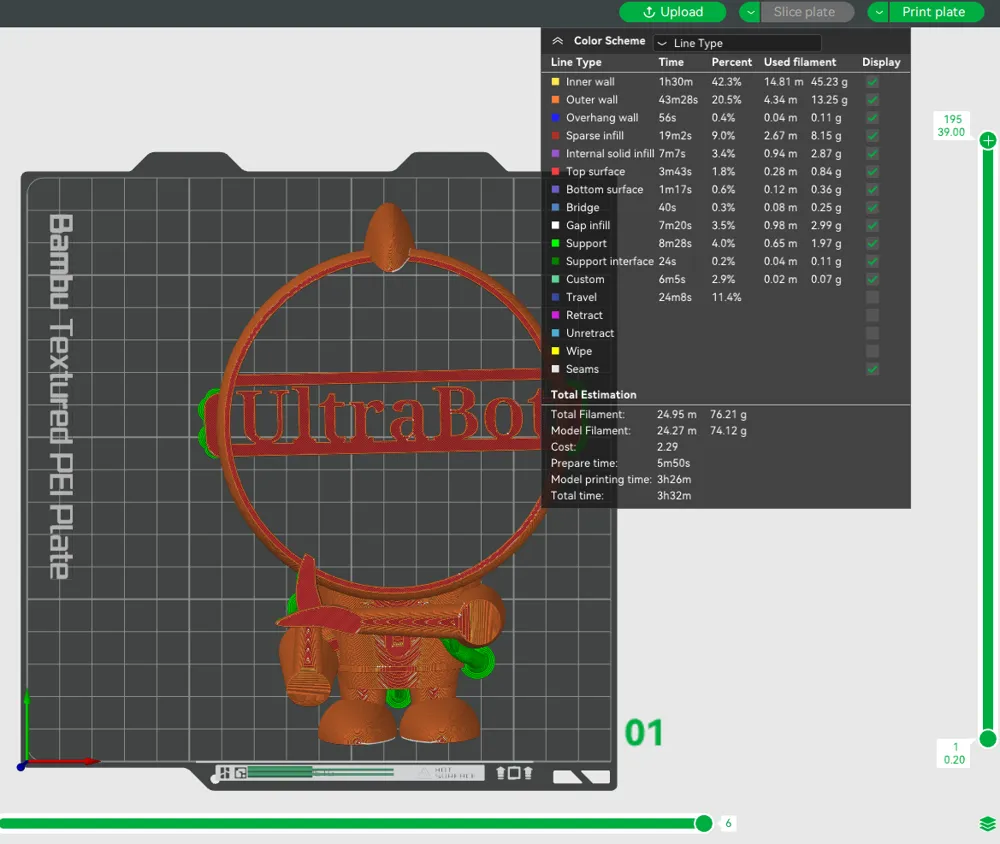Viewport: 1000px width, 844px height.
Task: Toggle Outer wall display checkbox
Action: pyautogui.click(x=872, y=100)
